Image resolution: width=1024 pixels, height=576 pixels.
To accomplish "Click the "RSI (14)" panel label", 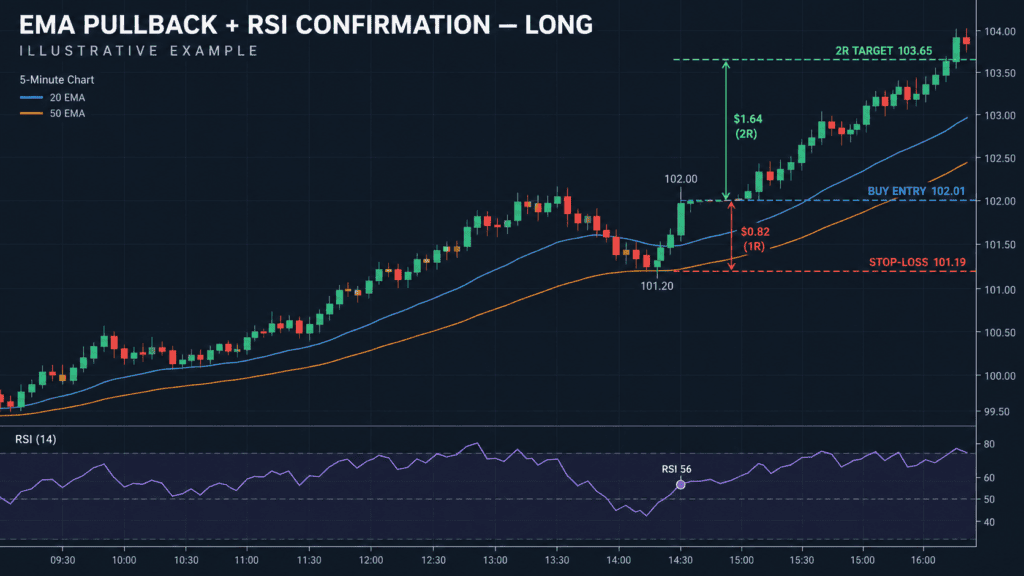I will (35, 439).
